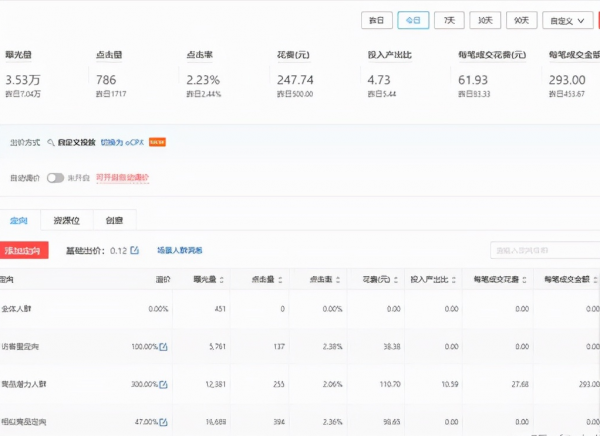The image size is (600, 436).
Task: Switch to the 定向 tab
Action: click(19, 220)
